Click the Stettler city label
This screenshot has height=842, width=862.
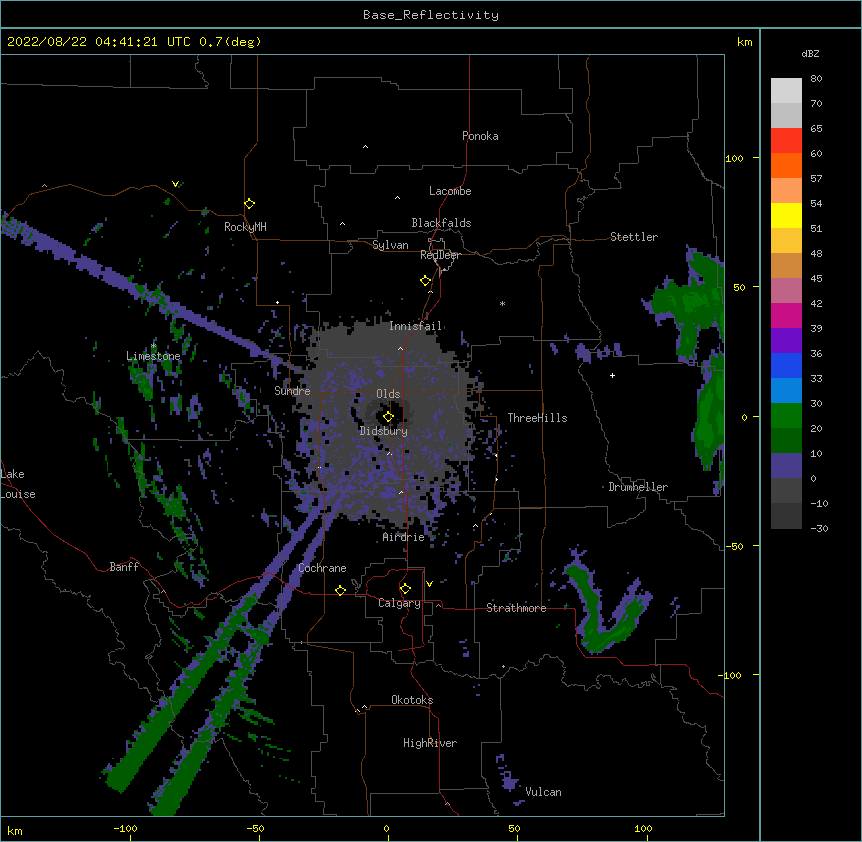click(x=634, y=237)
